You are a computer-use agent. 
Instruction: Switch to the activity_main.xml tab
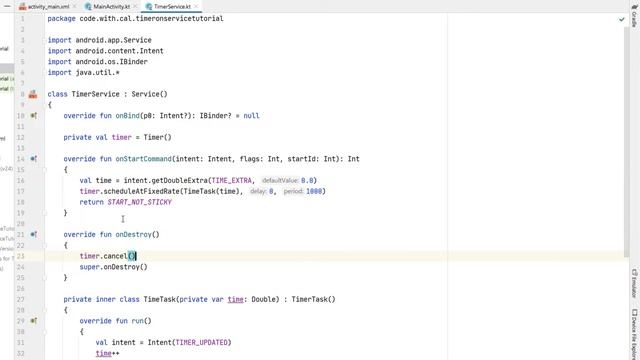point(48,7)
